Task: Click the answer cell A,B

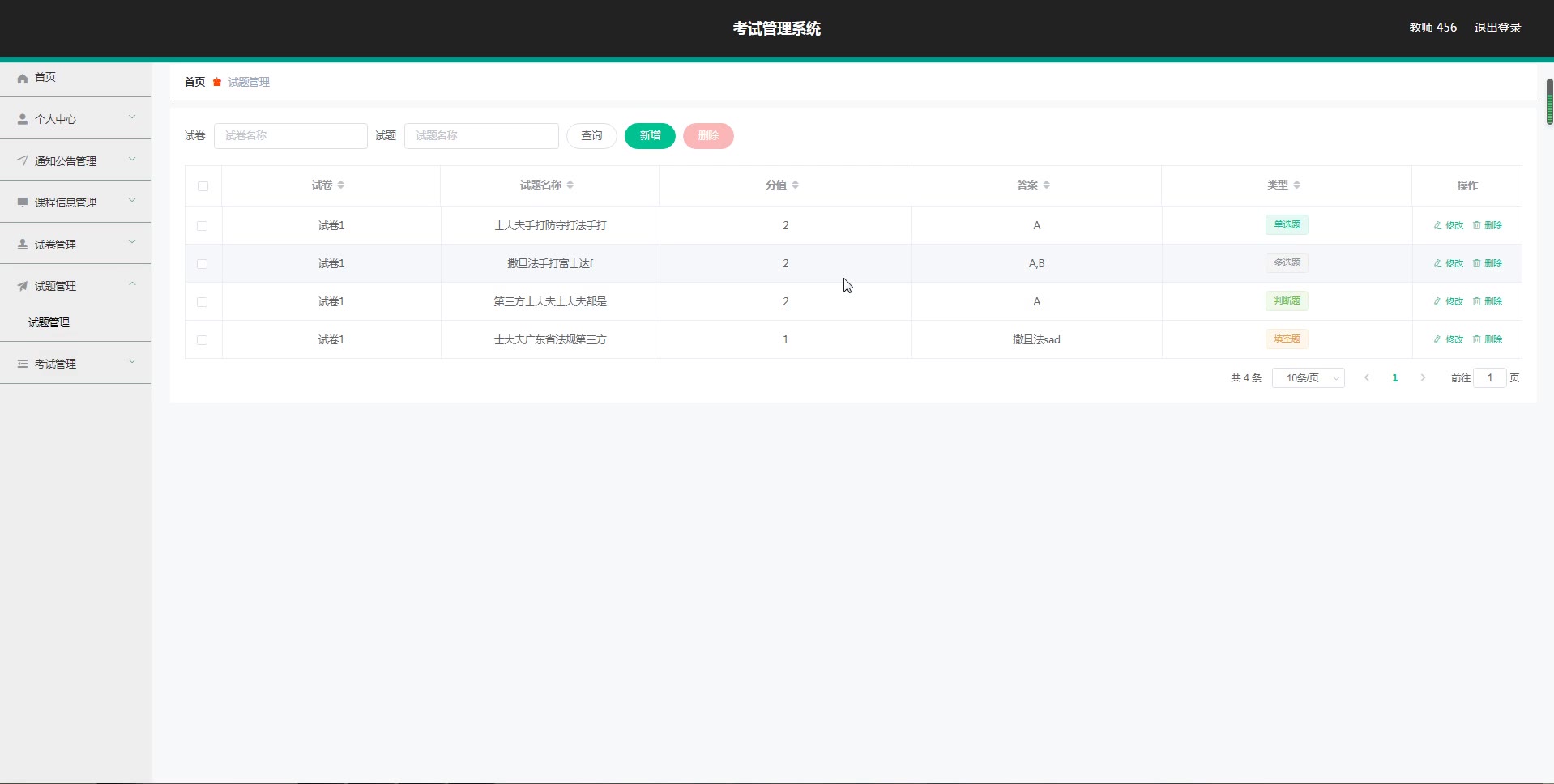Action: pyautogui.click(x=1036, y=264)
